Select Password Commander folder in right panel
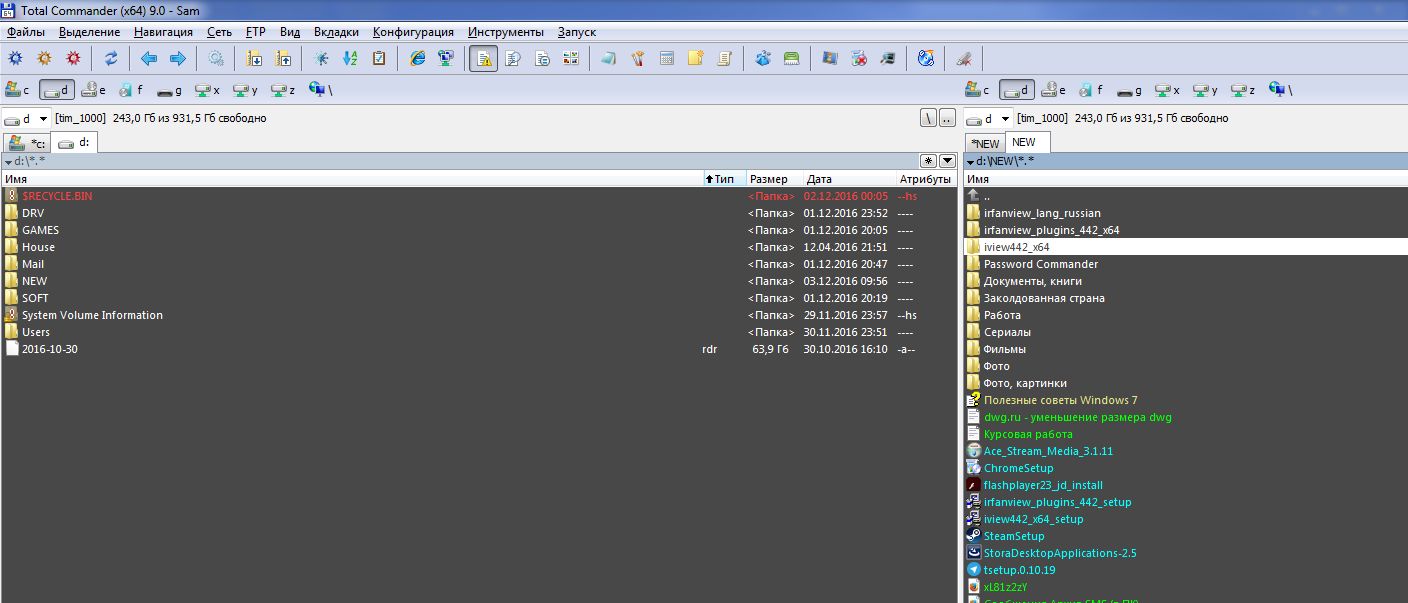This screenshot has height=603, width=1408. [x=1186, y=264]
